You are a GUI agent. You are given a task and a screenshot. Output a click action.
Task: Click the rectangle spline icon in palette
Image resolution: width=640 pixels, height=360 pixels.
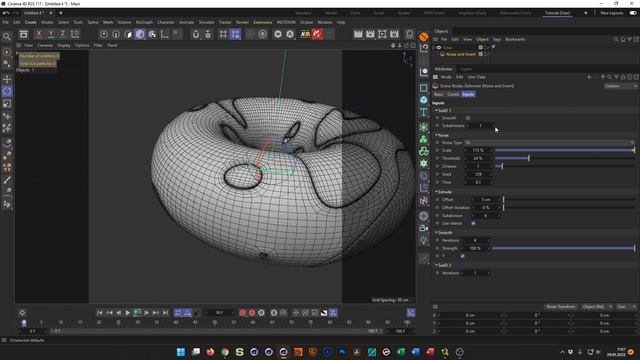pos(424,88)
